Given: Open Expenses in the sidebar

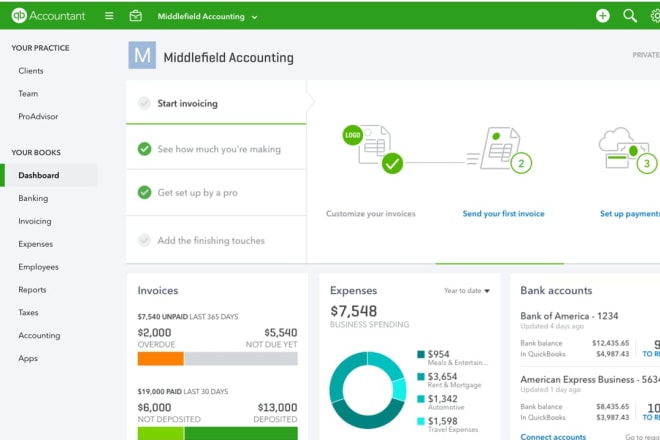Looking at the screenshot, I should point(36,244).
